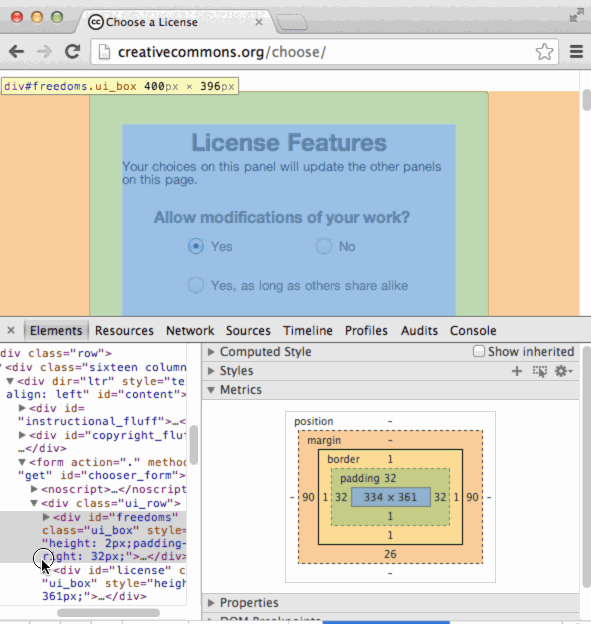Switch to the Network tab
This screenshot has height=624, width=591.
click(x=190, y=331)
